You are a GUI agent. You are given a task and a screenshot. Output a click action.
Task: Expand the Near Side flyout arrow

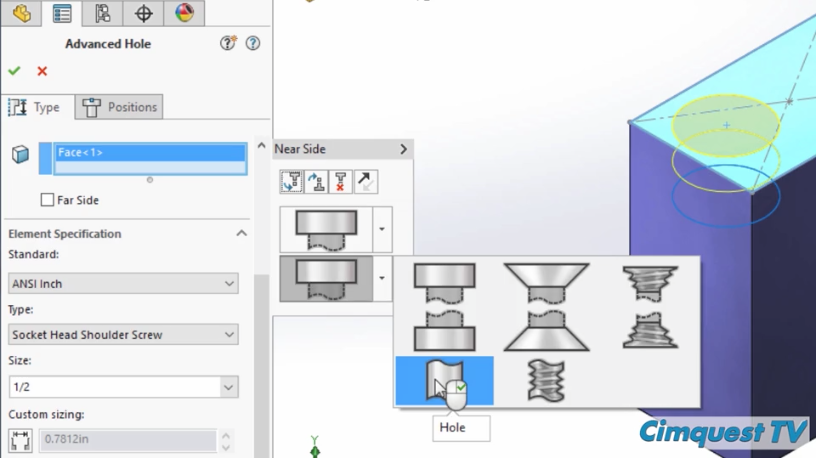403,149
